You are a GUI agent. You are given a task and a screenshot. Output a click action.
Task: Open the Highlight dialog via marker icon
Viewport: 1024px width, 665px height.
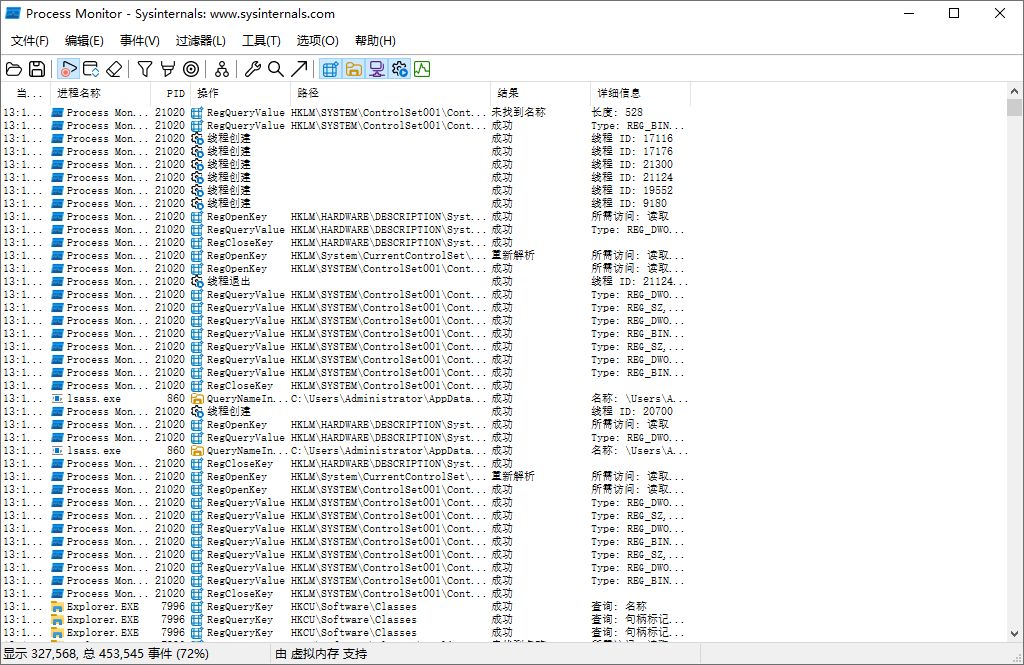(168, 69)
